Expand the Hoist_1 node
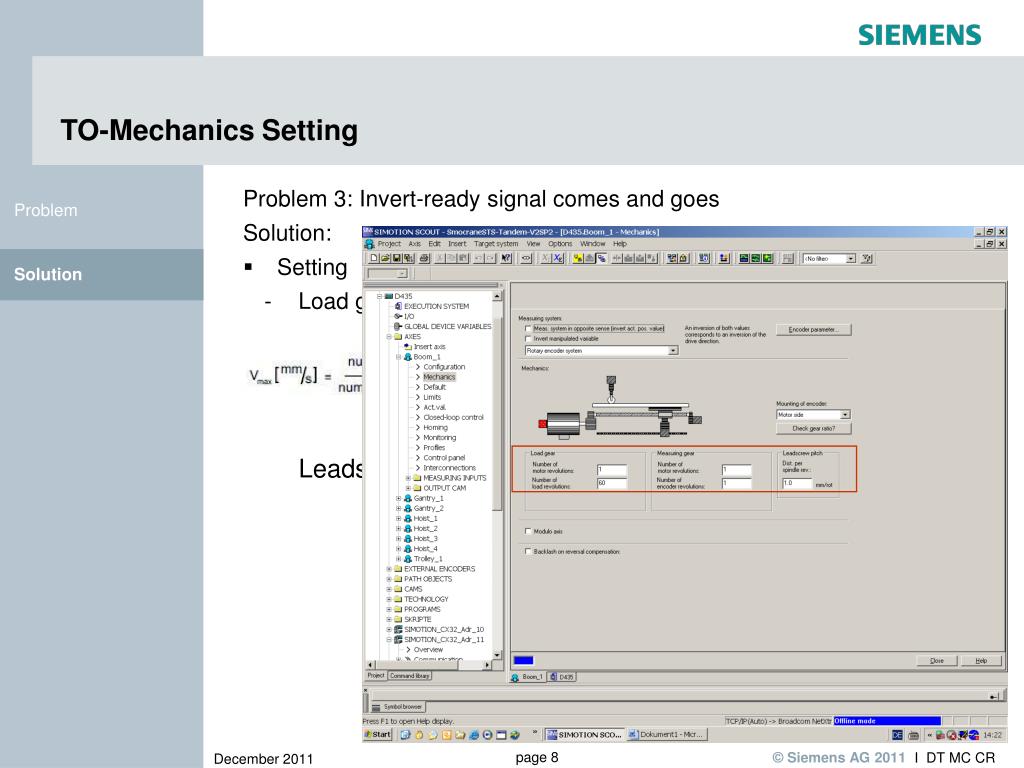 click(x=398, y=519)
